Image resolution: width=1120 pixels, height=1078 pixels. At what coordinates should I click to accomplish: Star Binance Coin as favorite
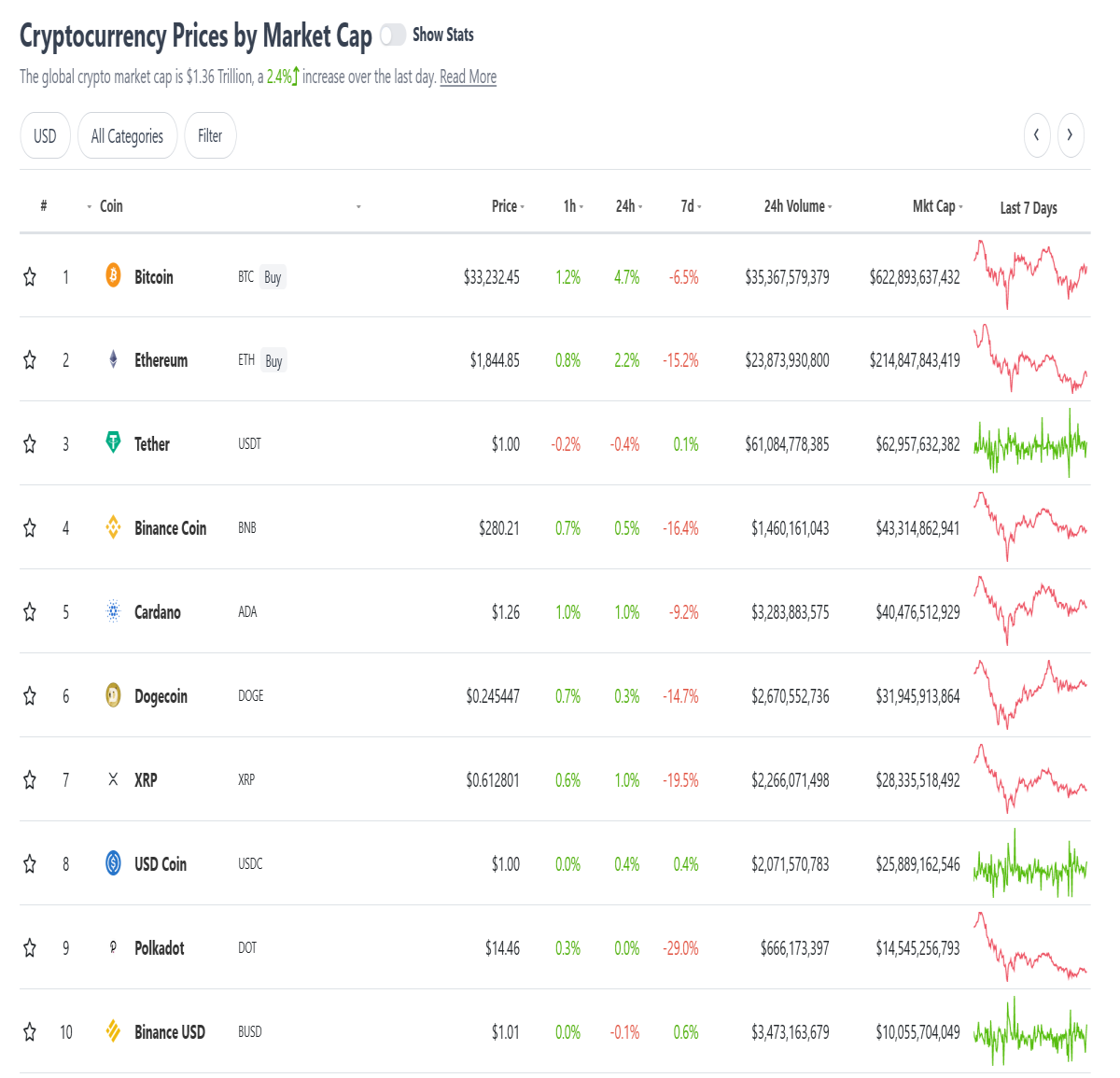30,528
